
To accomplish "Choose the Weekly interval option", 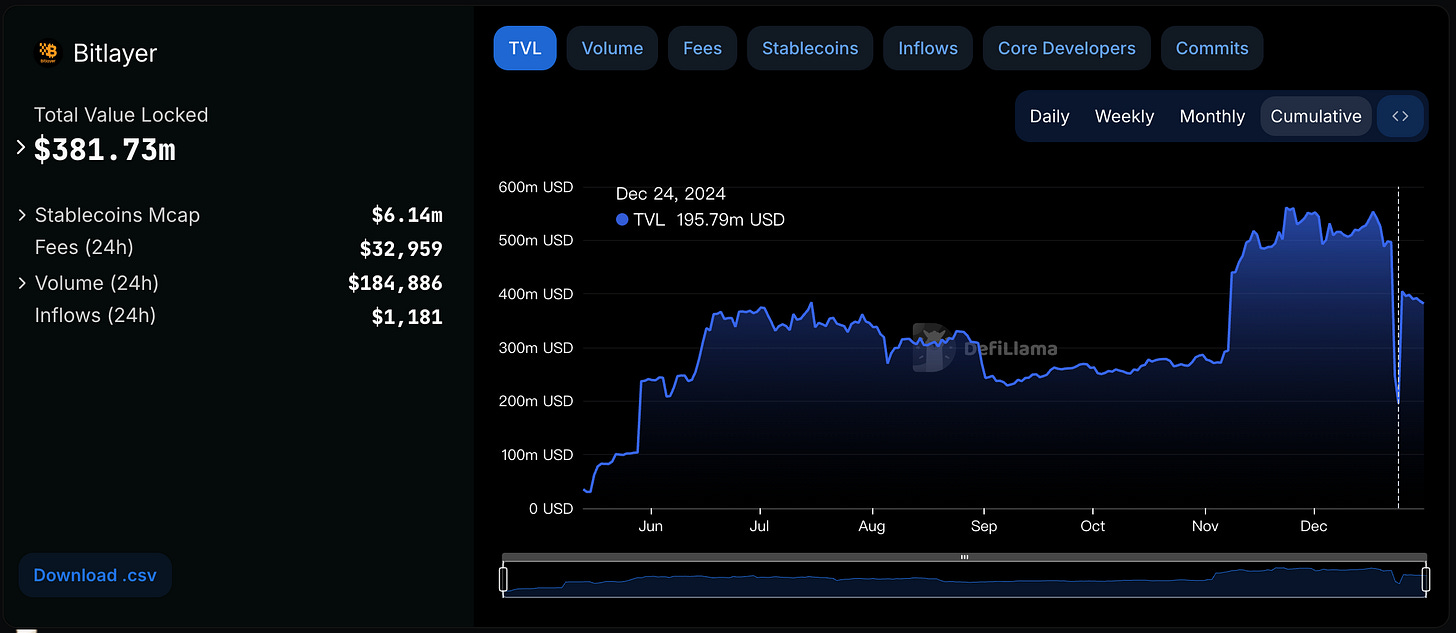I will [1124, 116].
